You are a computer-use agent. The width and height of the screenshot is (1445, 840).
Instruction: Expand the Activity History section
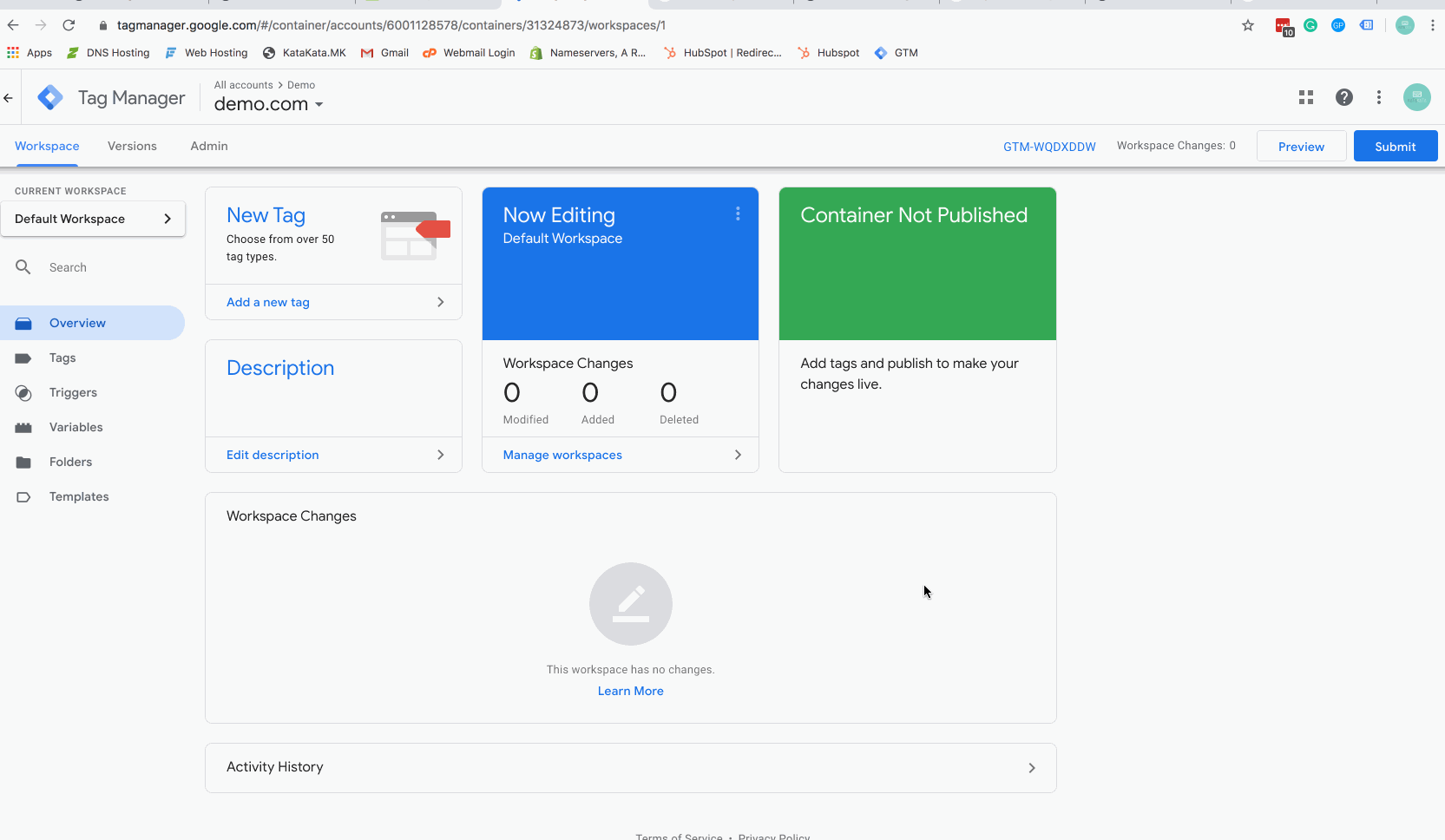tap(630, 767)
